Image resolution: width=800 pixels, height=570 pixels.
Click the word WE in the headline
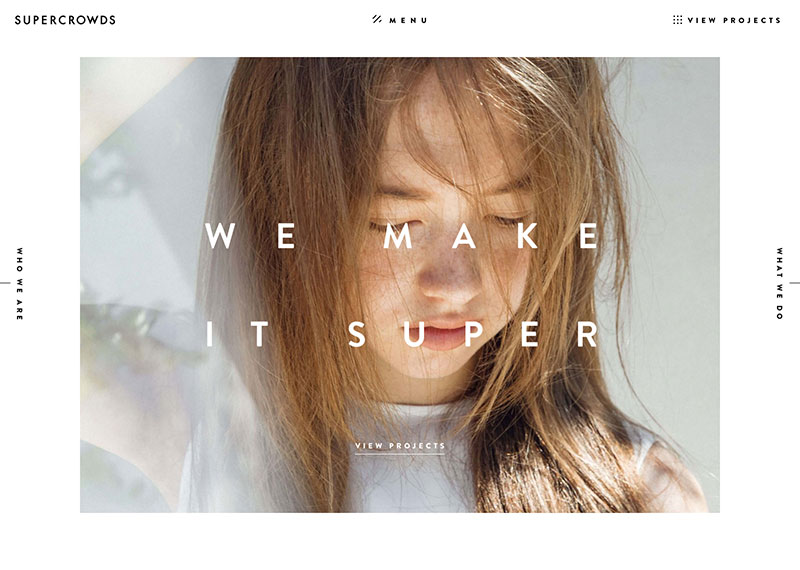[x=250, y=235]
